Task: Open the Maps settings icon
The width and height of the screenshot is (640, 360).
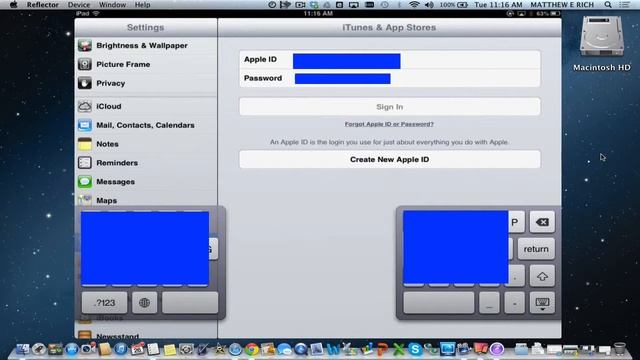Action: click(x=85, y=200)
